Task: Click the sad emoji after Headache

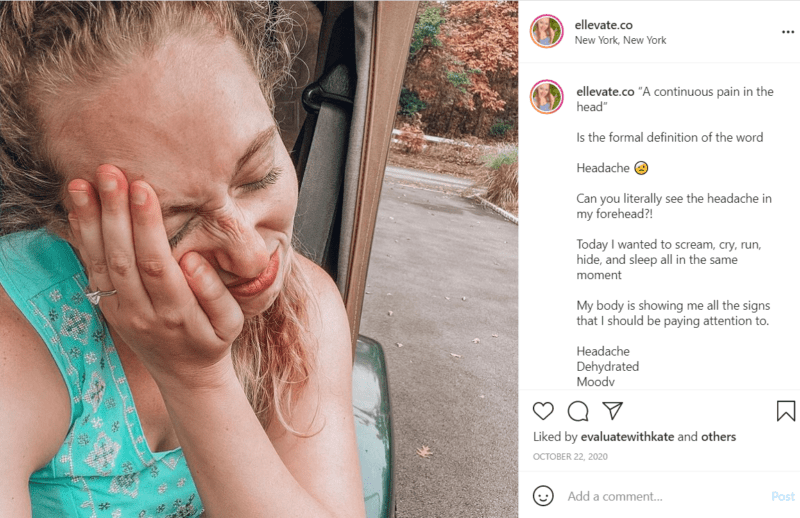Action: coord(642,168)
